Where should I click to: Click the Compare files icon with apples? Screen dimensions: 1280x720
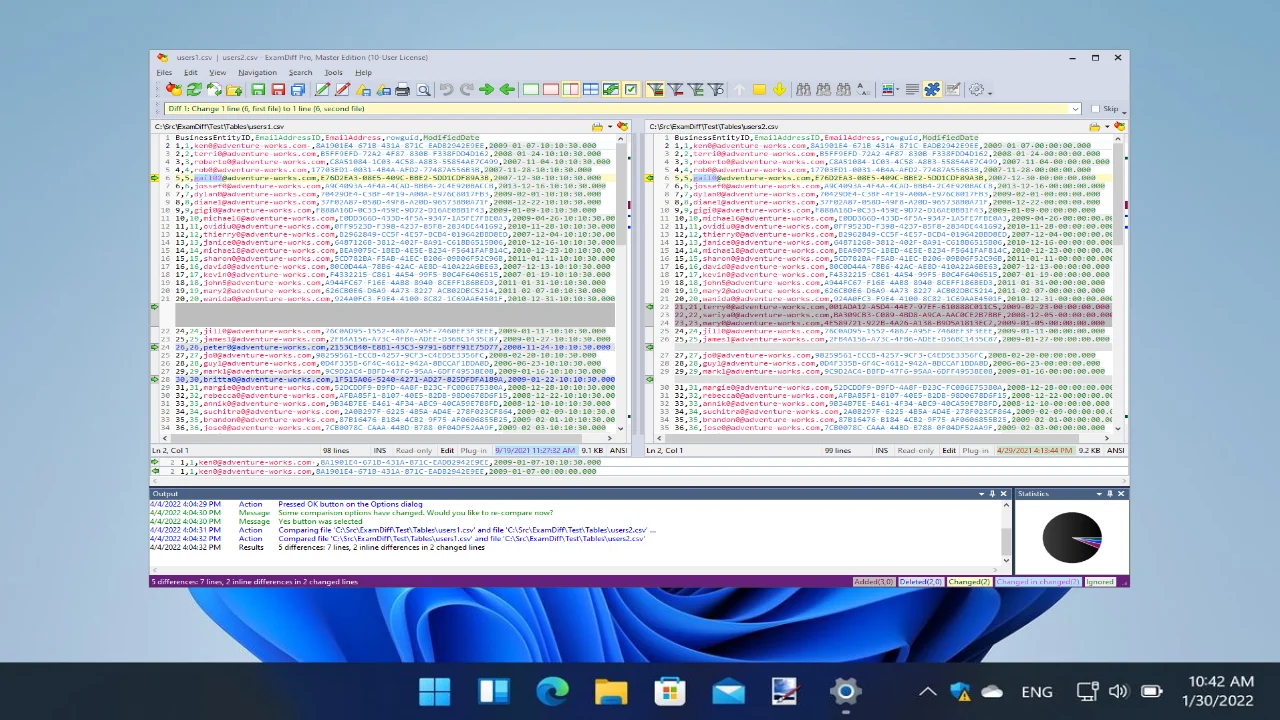(x=174, y=90)
